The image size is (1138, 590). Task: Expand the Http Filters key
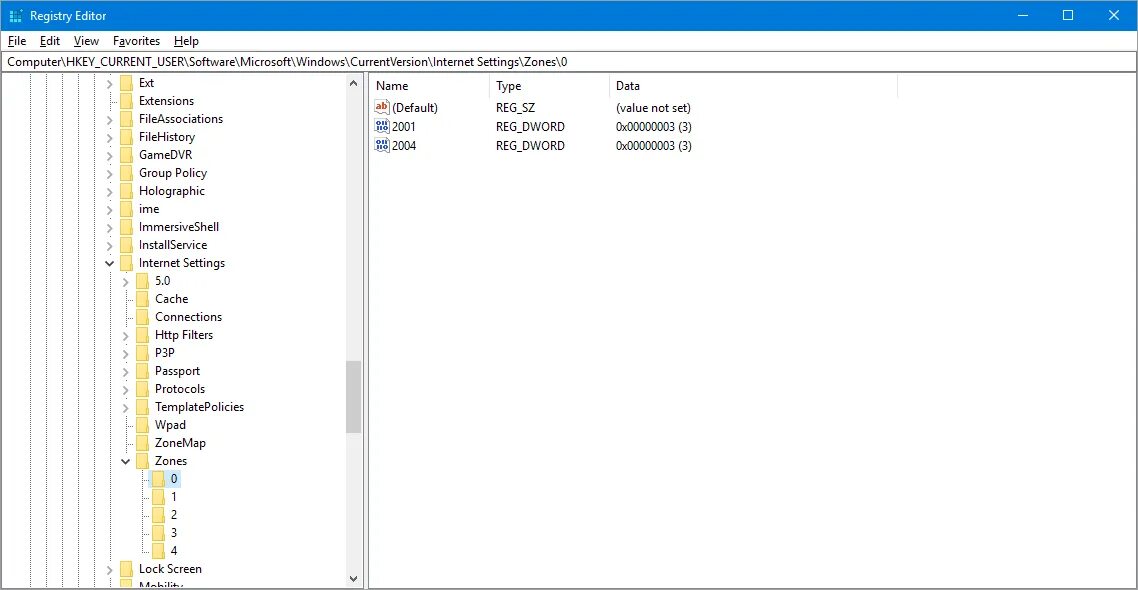click(x=126, y=335)
